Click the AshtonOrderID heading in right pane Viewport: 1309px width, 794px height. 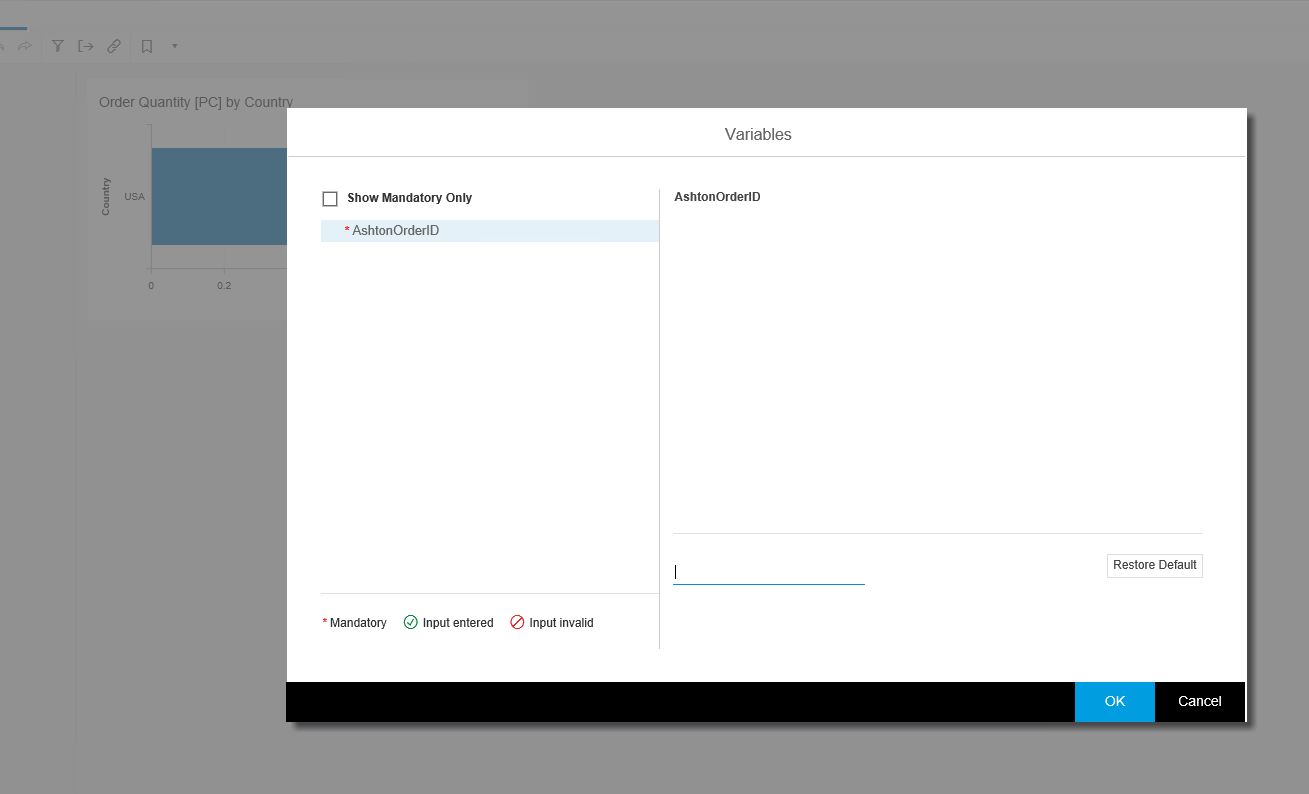coord(717,197)
